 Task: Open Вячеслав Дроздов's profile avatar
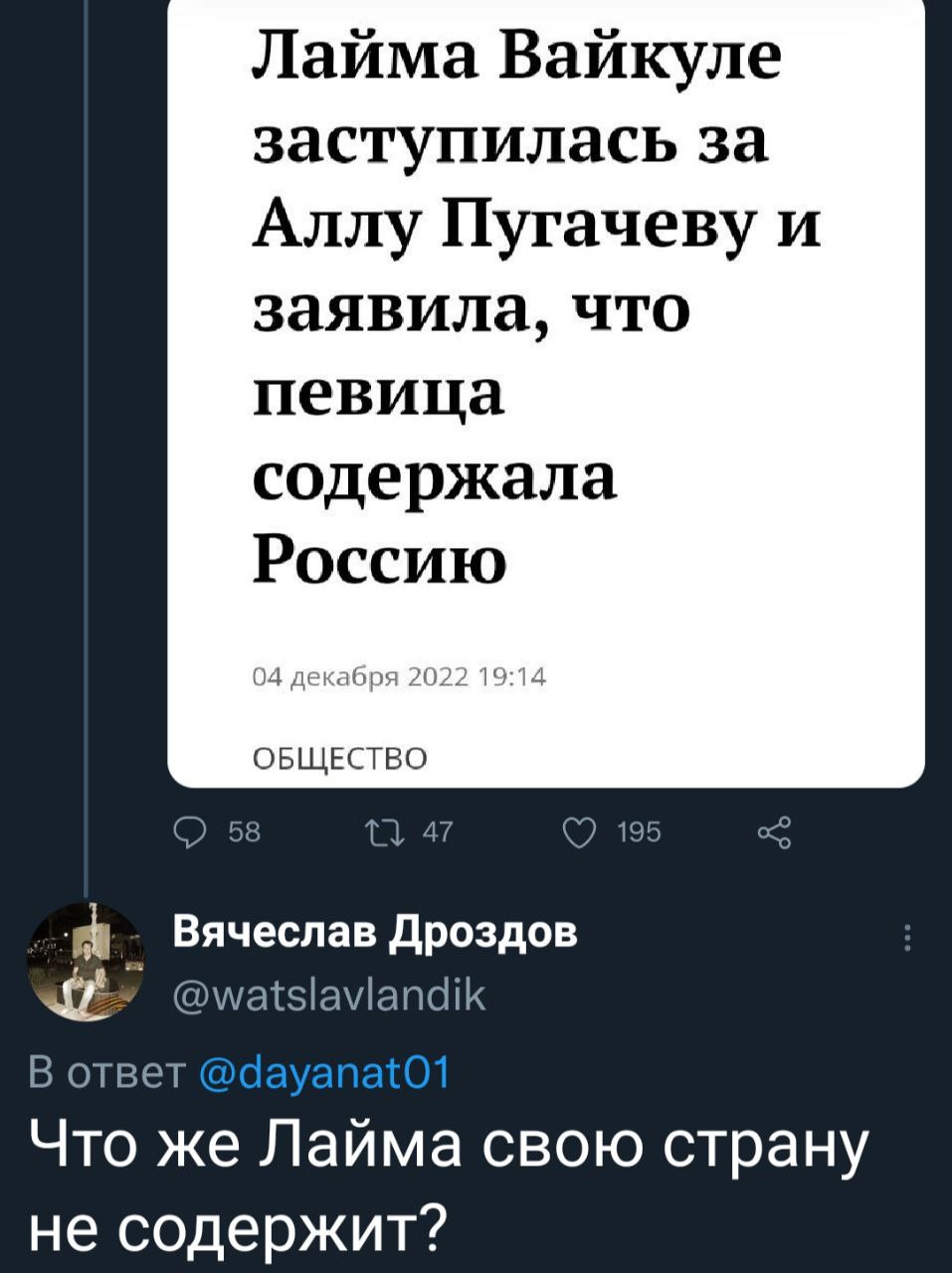pos(85,963)
